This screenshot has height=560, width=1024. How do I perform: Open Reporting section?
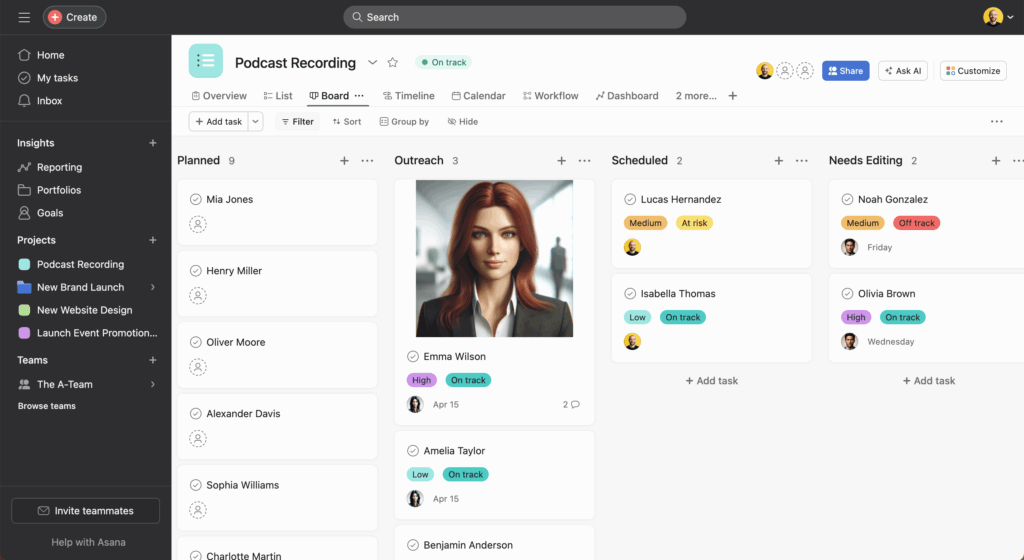point(50,167)
